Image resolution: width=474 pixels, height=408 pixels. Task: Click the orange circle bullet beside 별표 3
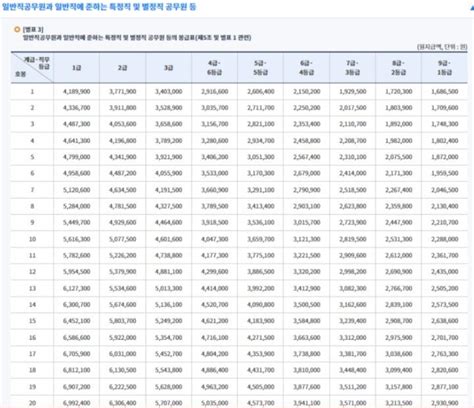tap(17, 29)
